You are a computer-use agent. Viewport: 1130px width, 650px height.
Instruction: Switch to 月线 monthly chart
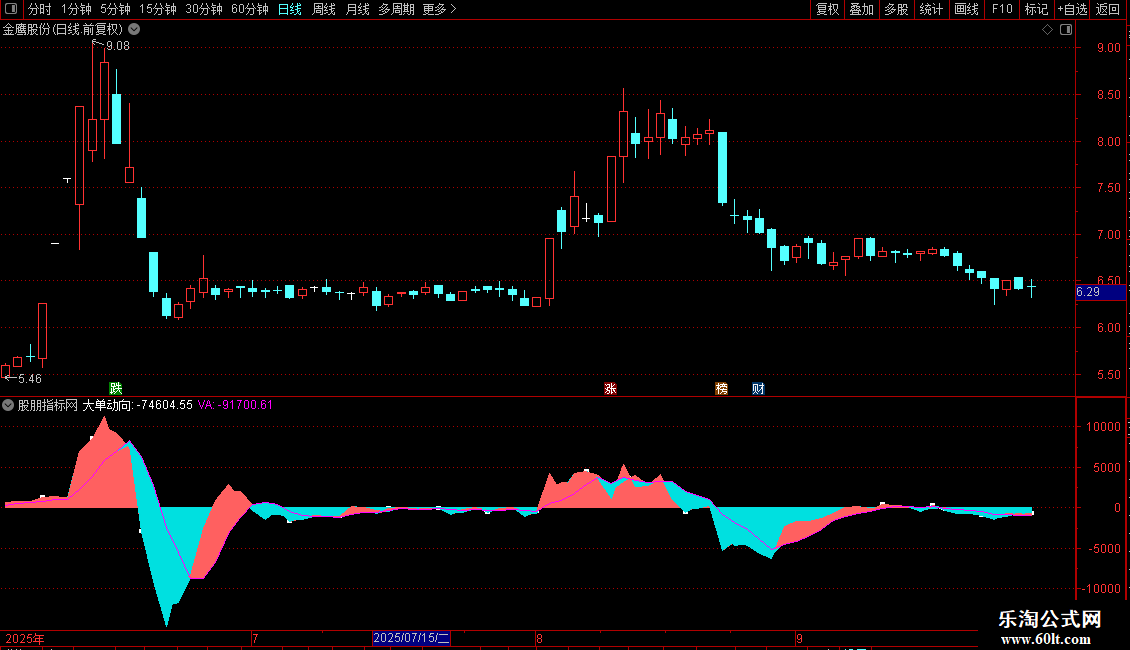coord(357,9)
